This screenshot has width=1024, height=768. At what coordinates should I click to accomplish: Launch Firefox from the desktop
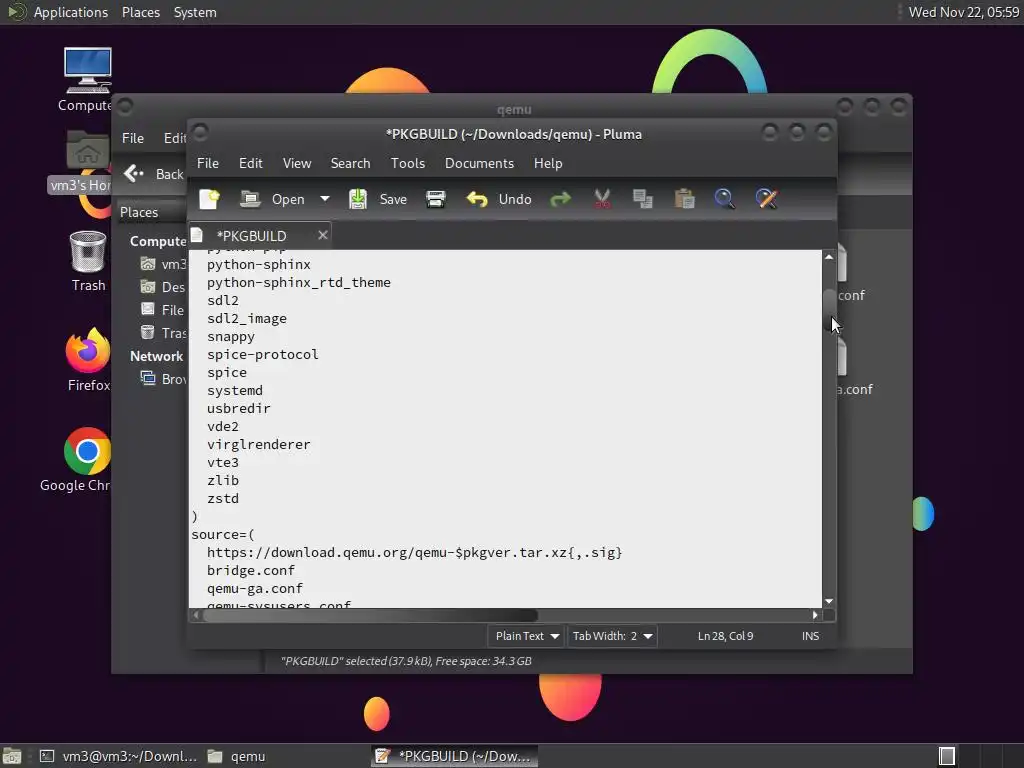[88, 359]
